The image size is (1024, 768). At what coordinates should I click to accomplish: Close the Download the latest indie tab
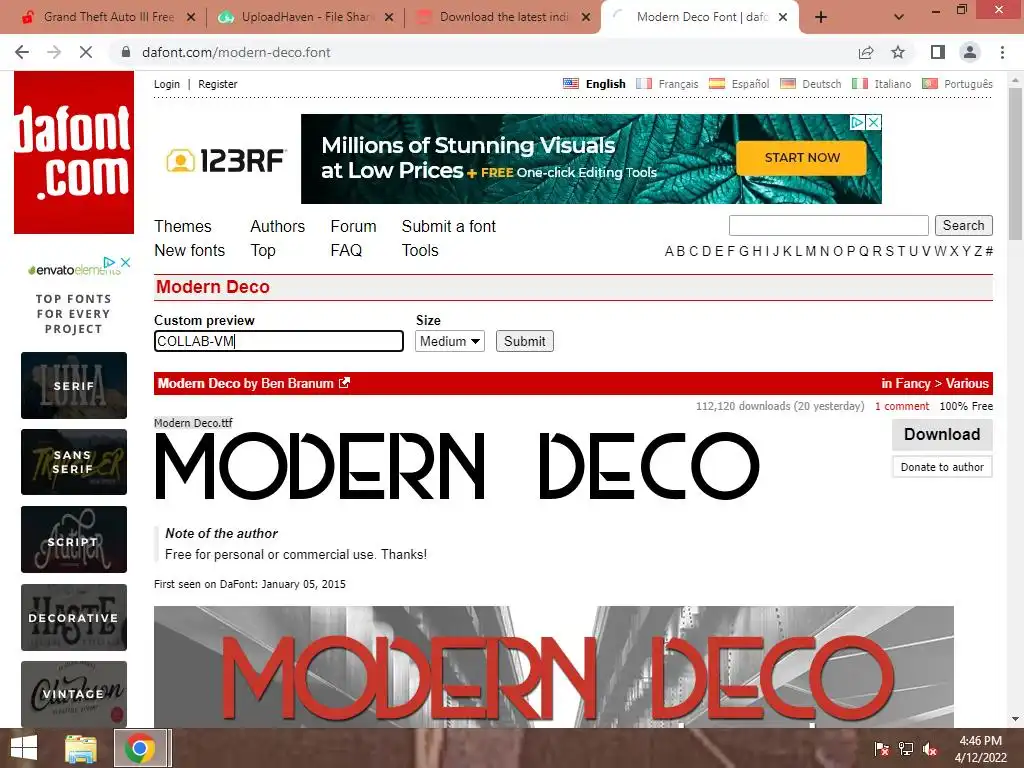pyautogui.click(x=586, y=18)
